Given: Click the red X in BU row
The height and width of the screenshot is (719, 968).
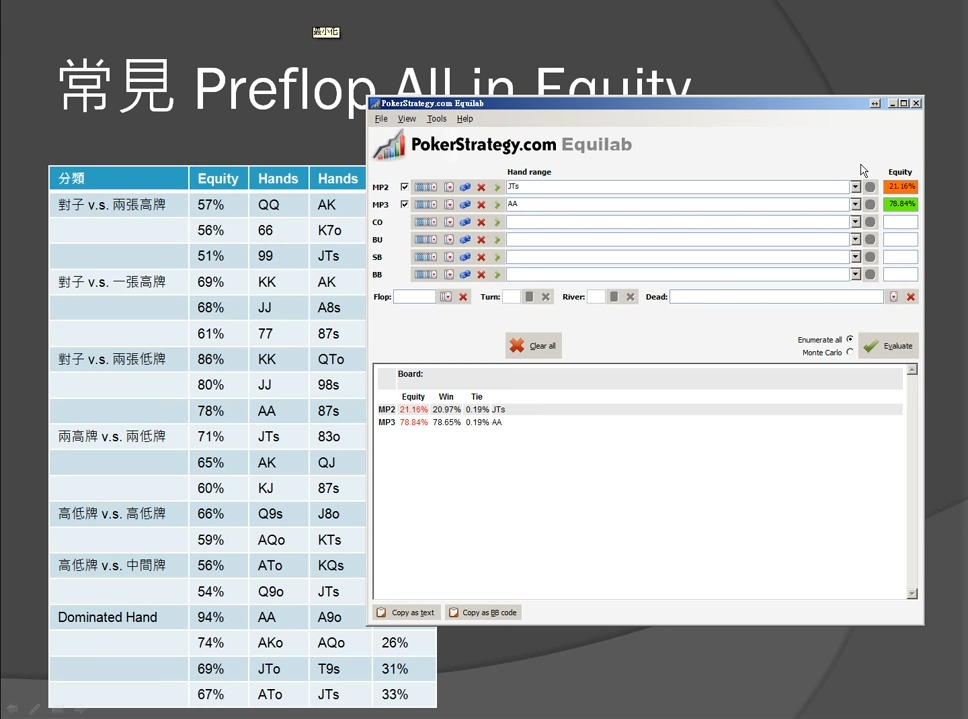Looking at the screenshot, I should [x=481, y=239].
